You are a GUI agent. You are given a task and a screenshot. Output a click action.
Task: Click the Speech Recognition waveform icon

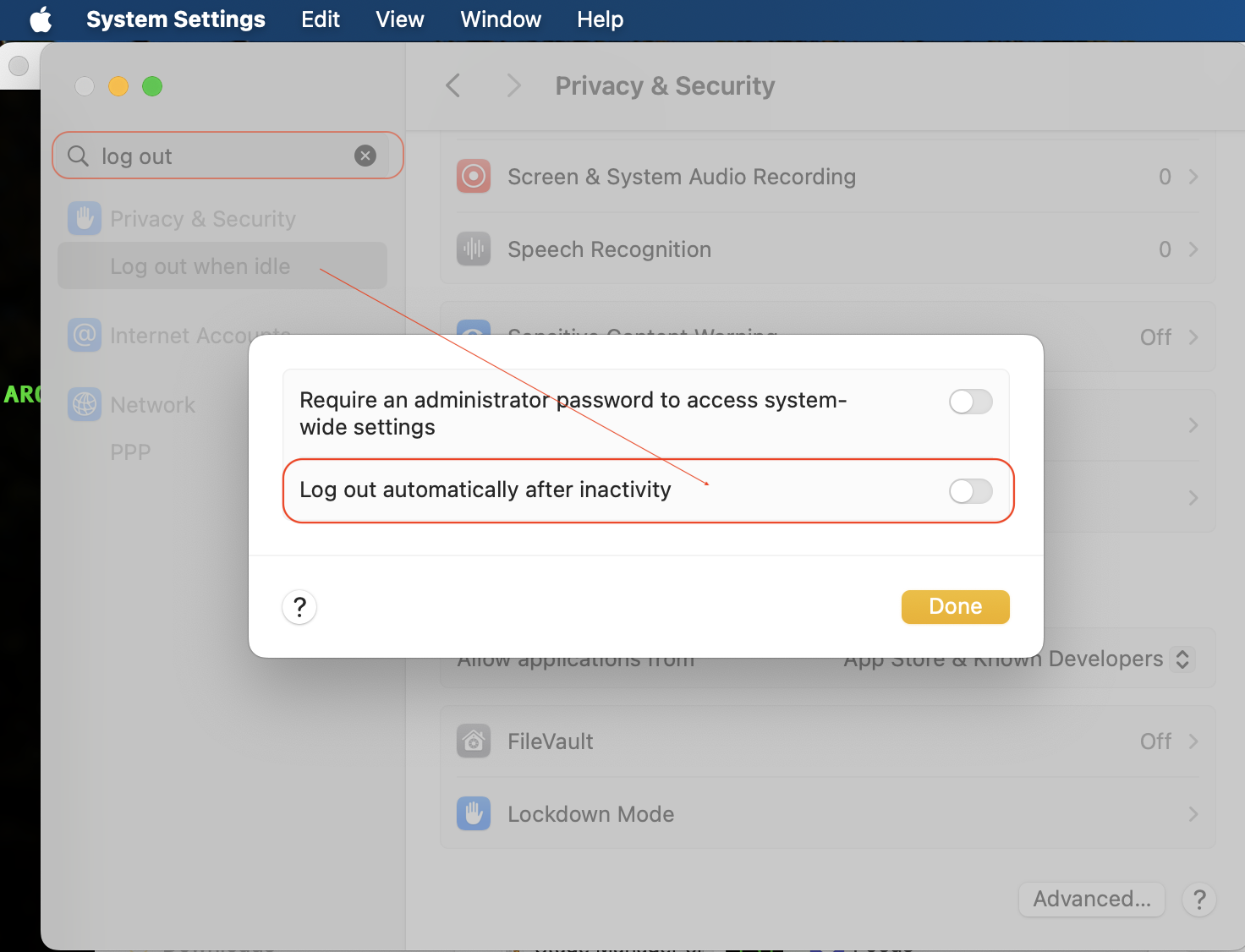(x=474, y=249)
